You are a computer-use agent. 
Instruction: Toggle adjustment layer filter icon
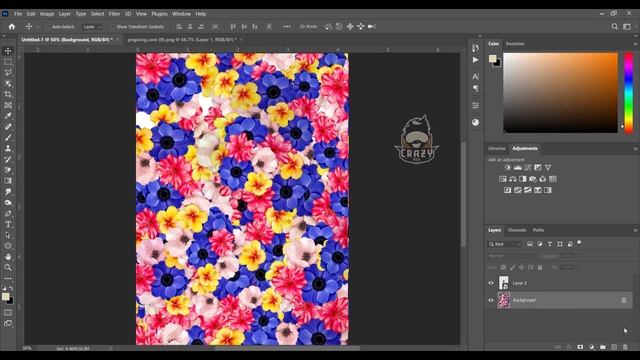[x=540, y=244]
